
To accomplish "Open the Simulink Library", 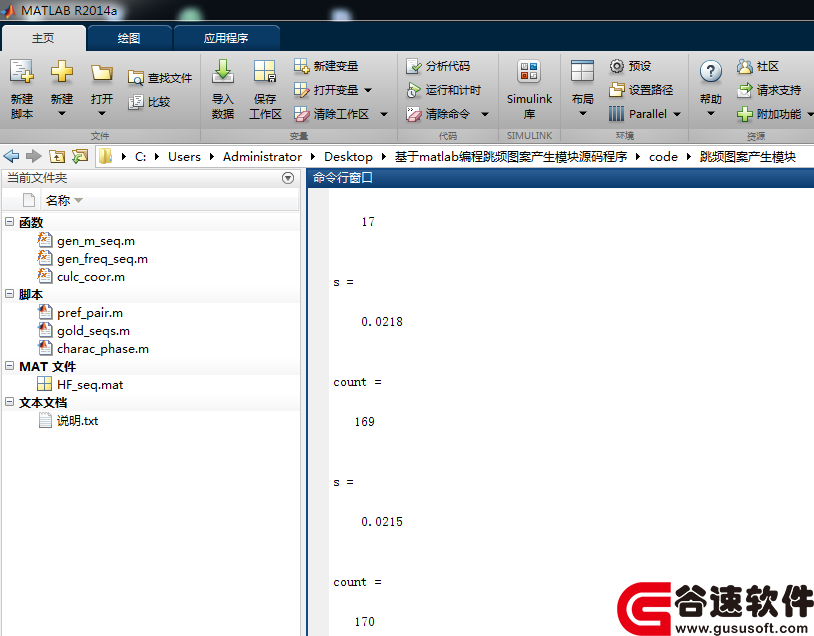I will pyautogui.click(x=529, y=88).
